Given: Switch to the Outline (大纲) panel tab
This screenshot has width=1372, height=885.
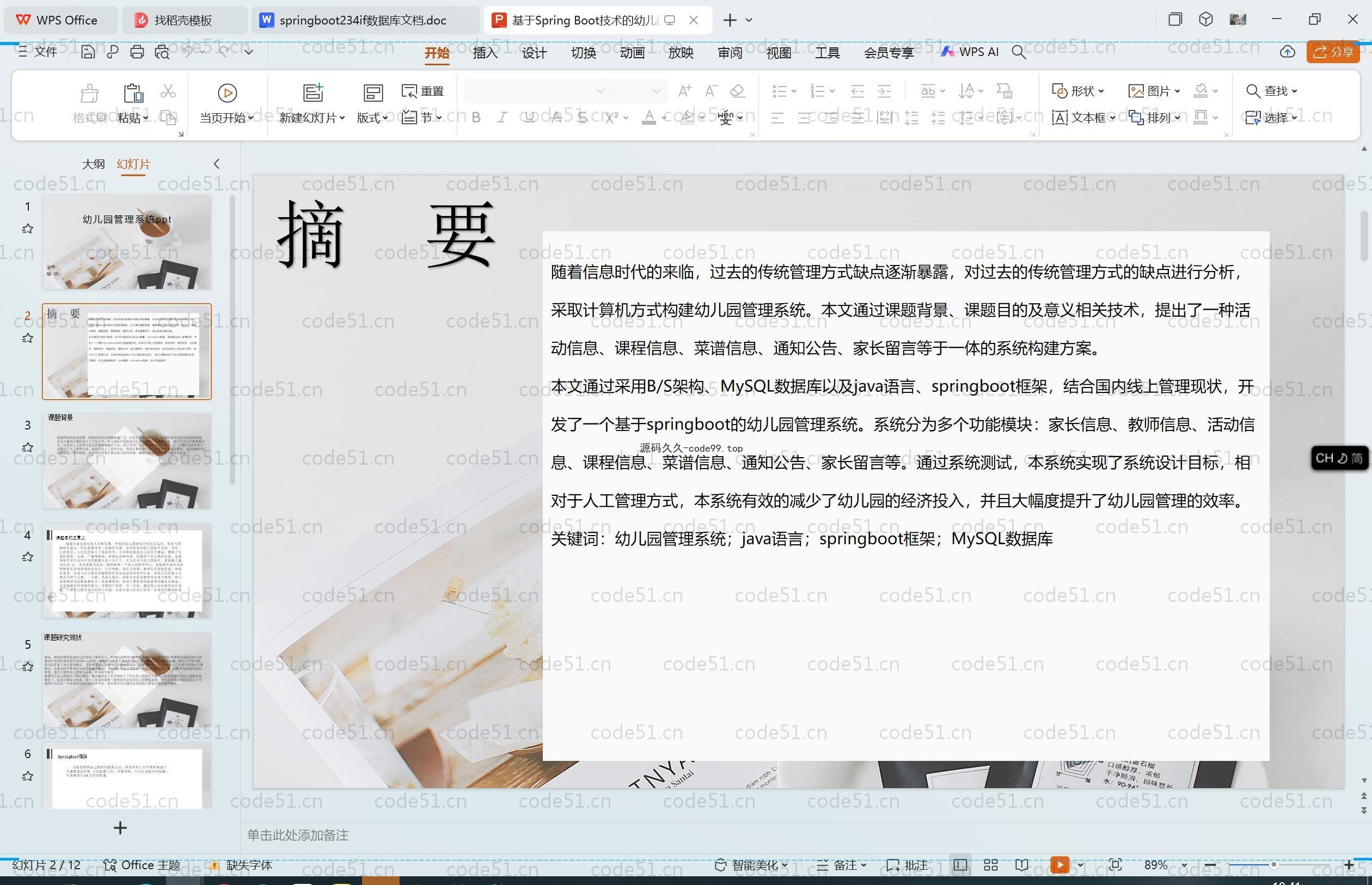Looking at the screenshot, I should pos(93,164).
